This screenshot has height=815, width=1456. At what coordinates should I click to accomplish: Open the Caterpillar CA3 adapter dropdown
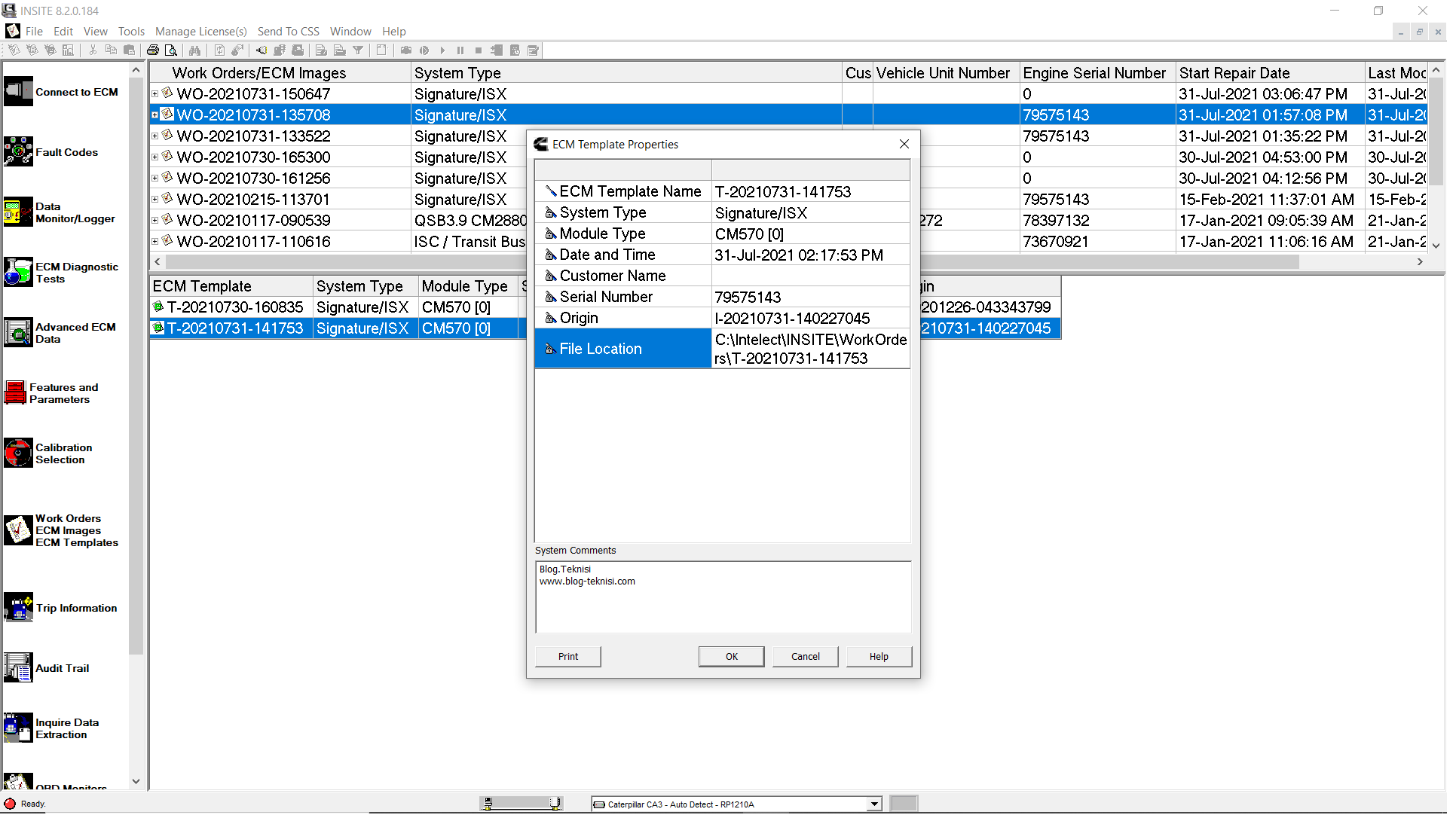click(873, 804)
